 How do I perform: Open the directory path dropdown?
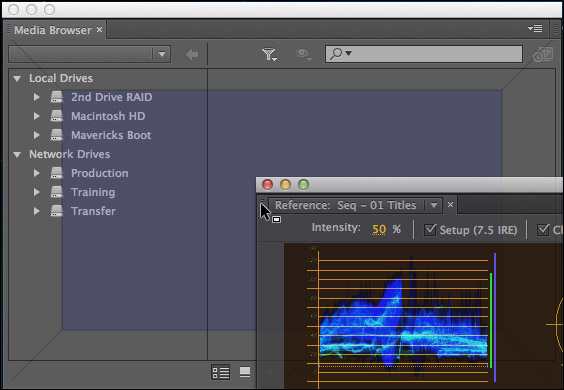coord(162,54)
